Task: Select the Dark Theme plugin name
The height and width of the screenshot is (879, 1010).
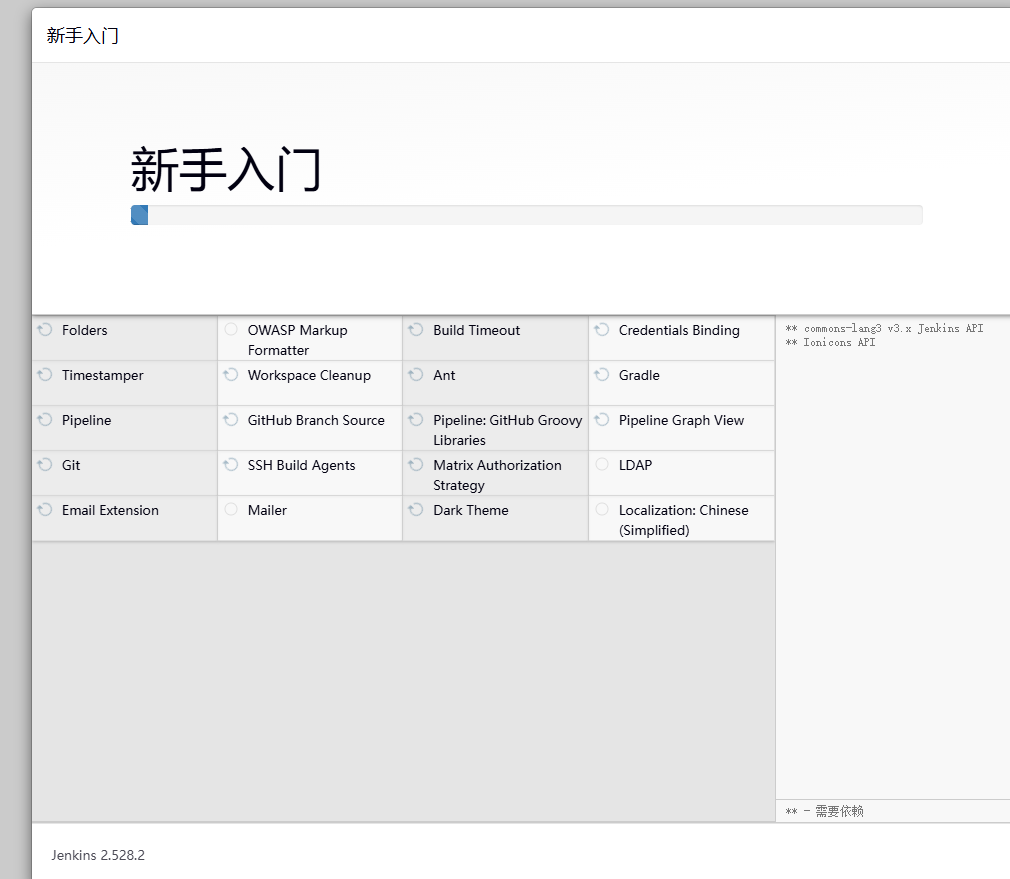Action: tap(471, 511)
